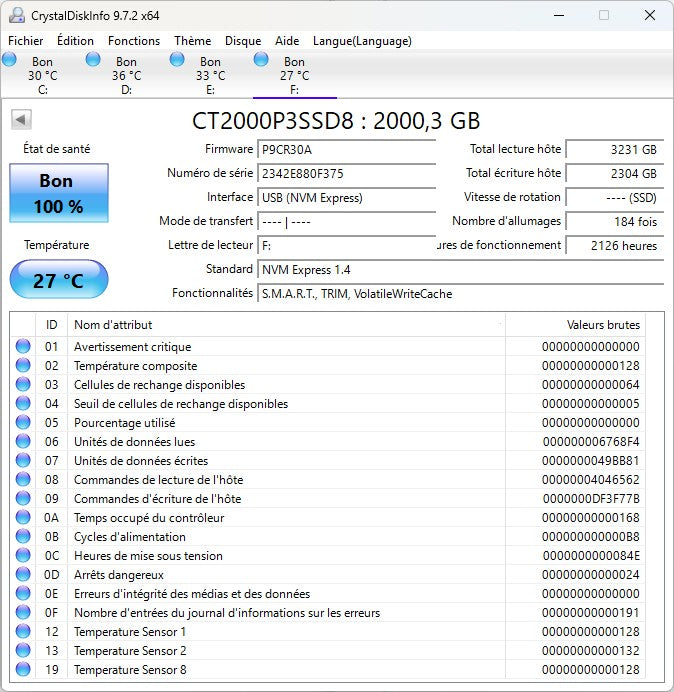Click status icon for Erreurs d'intégrité des médias
Viewport: 674px width, 692px height.
point(23,593)
